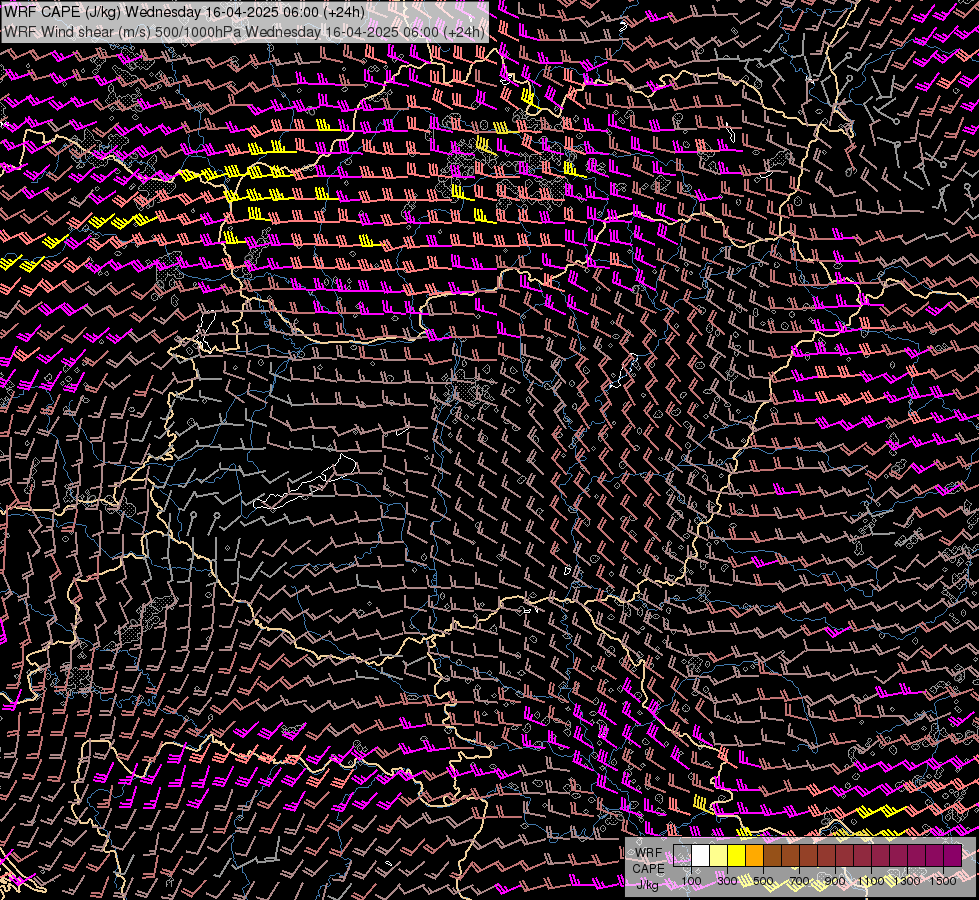Viewport: 979px width, 900px height.
Task: Click the 1300 value on the legend
Action: point(907,881)
